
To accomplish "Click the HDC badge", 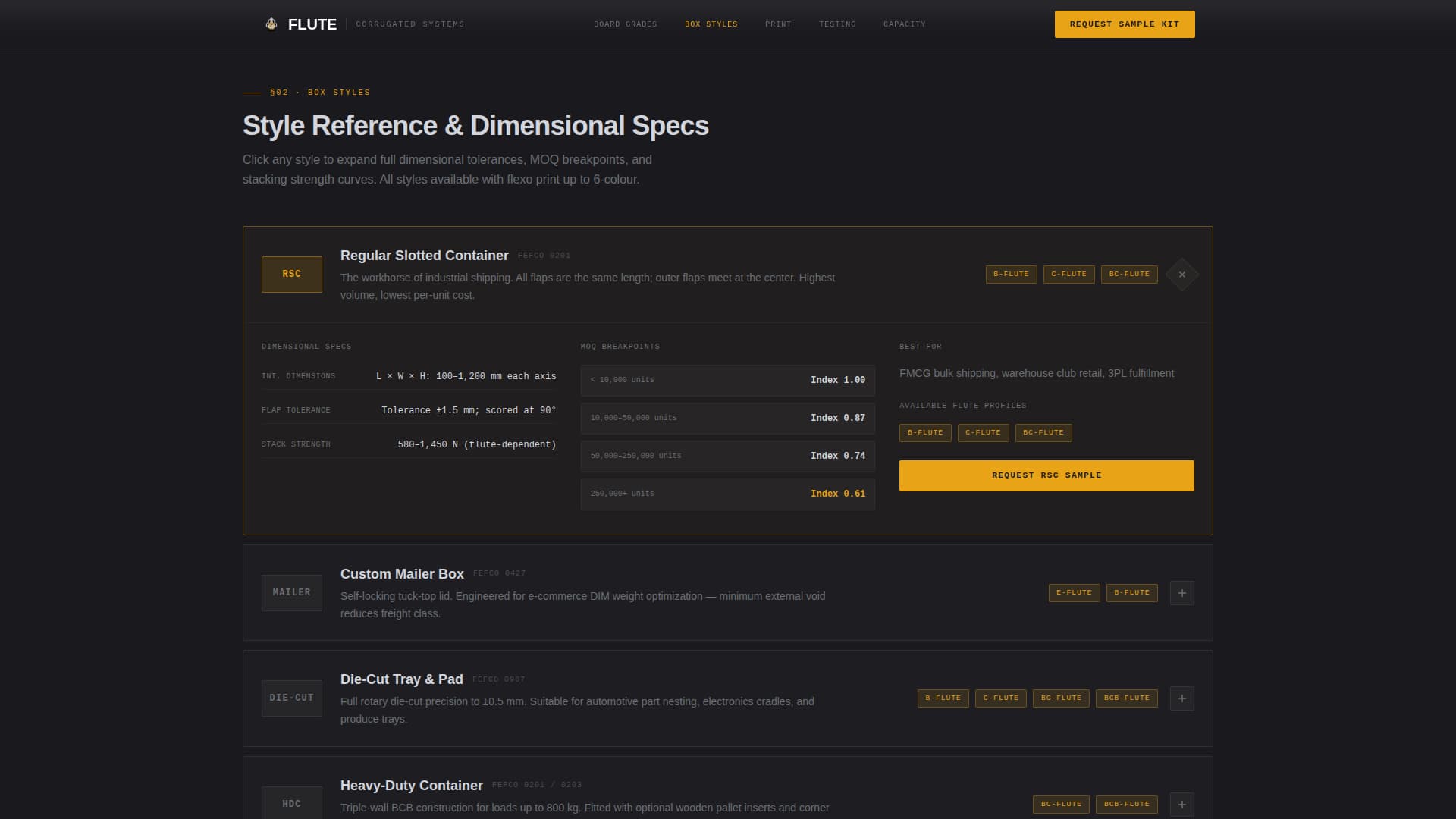I will (292, 802).
